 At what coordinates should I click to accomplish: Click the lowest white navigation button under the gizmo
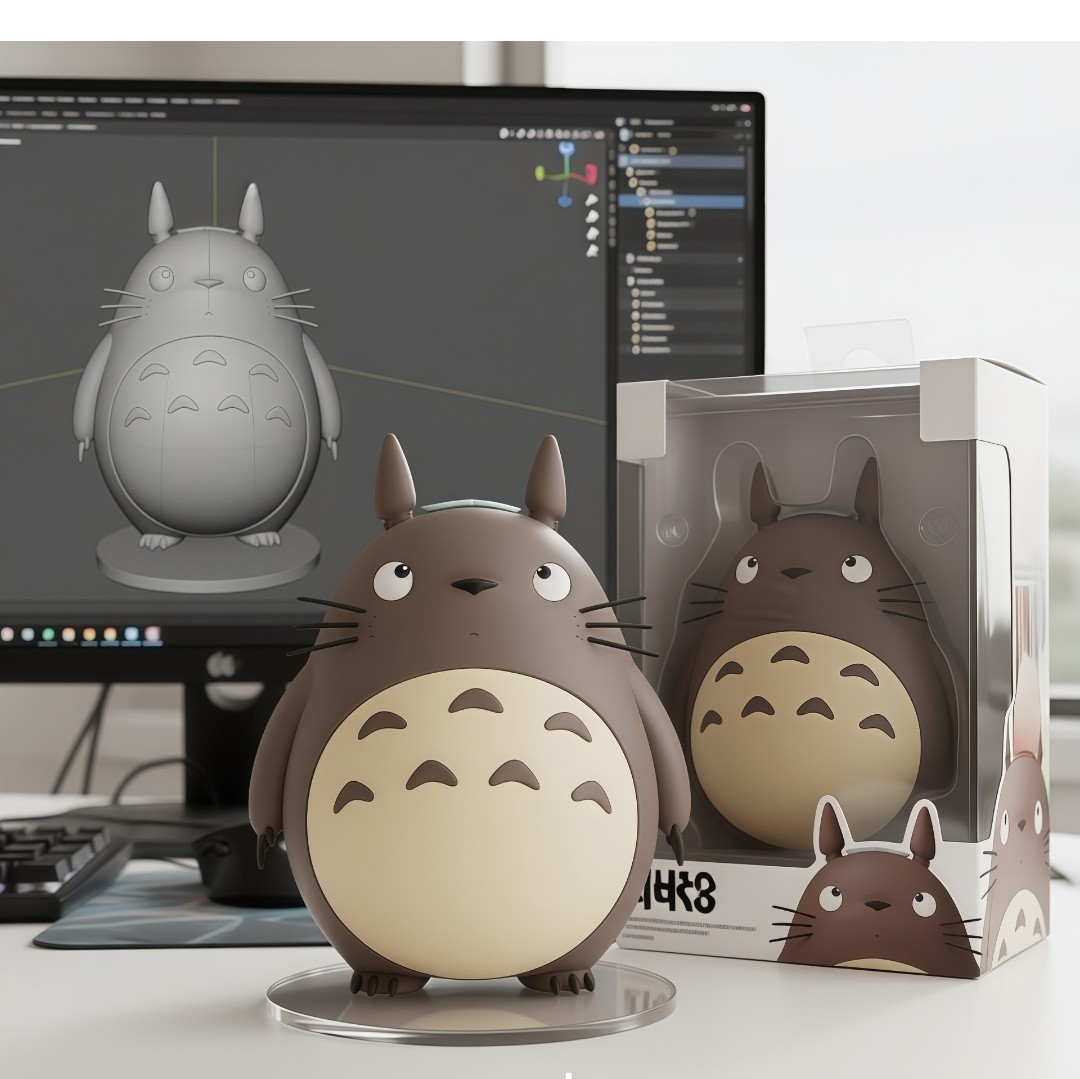pos(591,251)
